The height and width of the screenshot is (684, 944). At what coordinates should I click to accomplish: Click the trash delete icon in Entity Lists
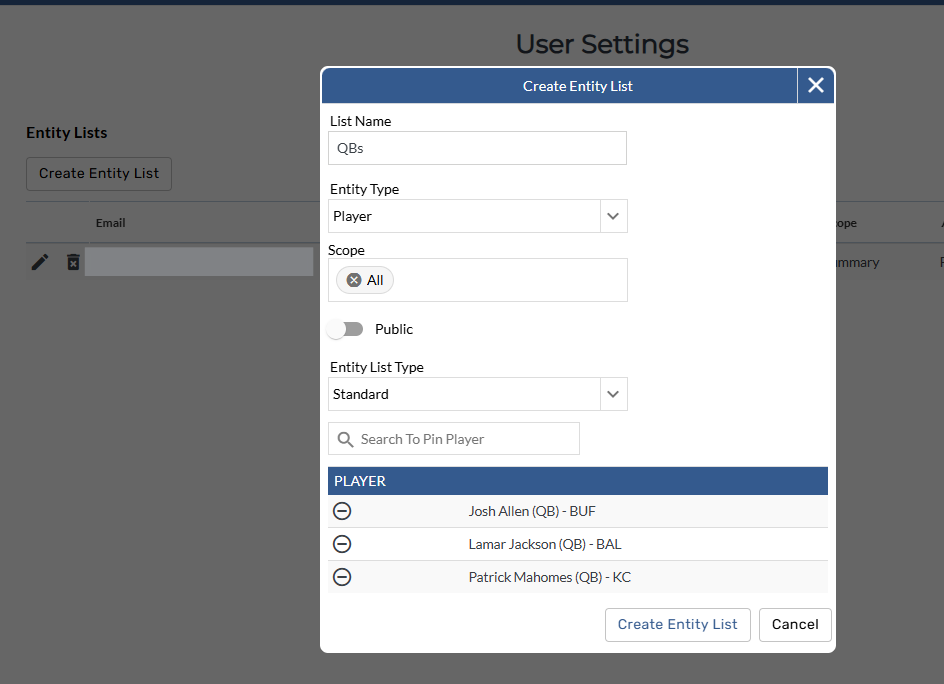(73, 262)
